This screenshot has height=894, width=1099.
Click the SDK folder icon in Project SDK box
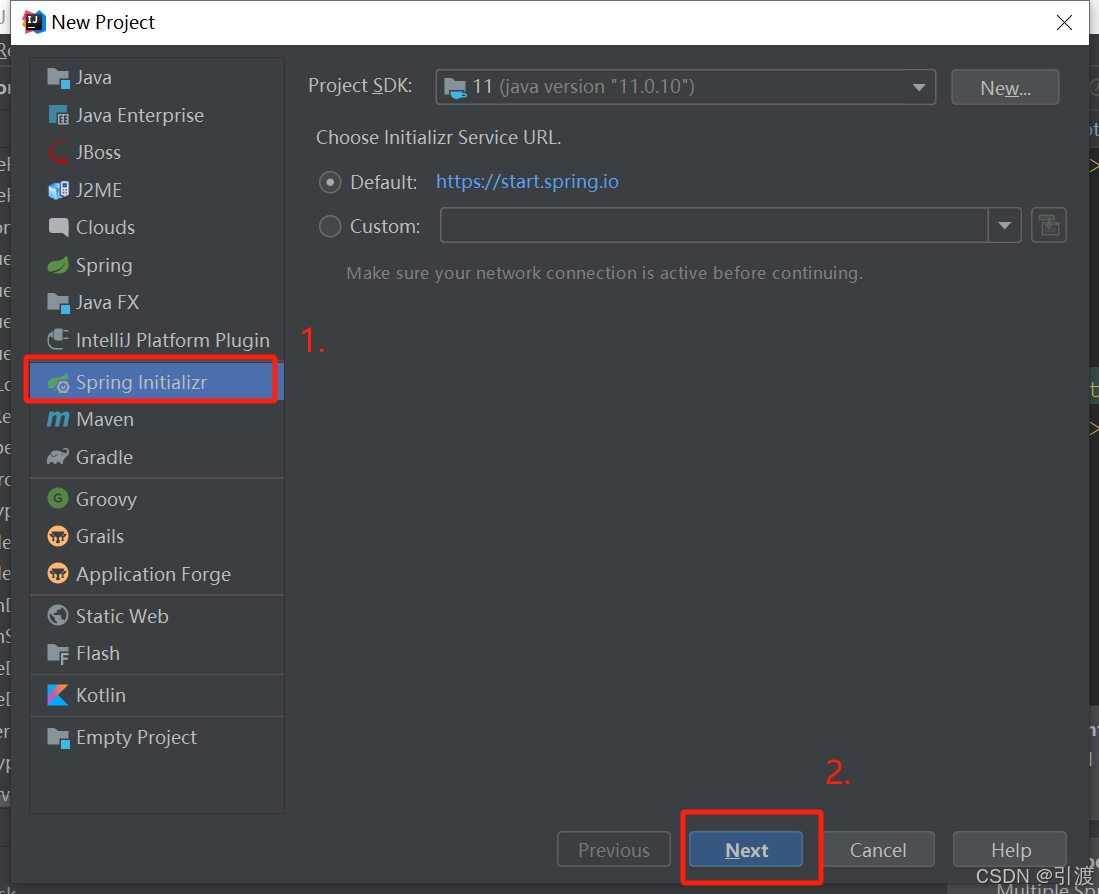(455, 88)
